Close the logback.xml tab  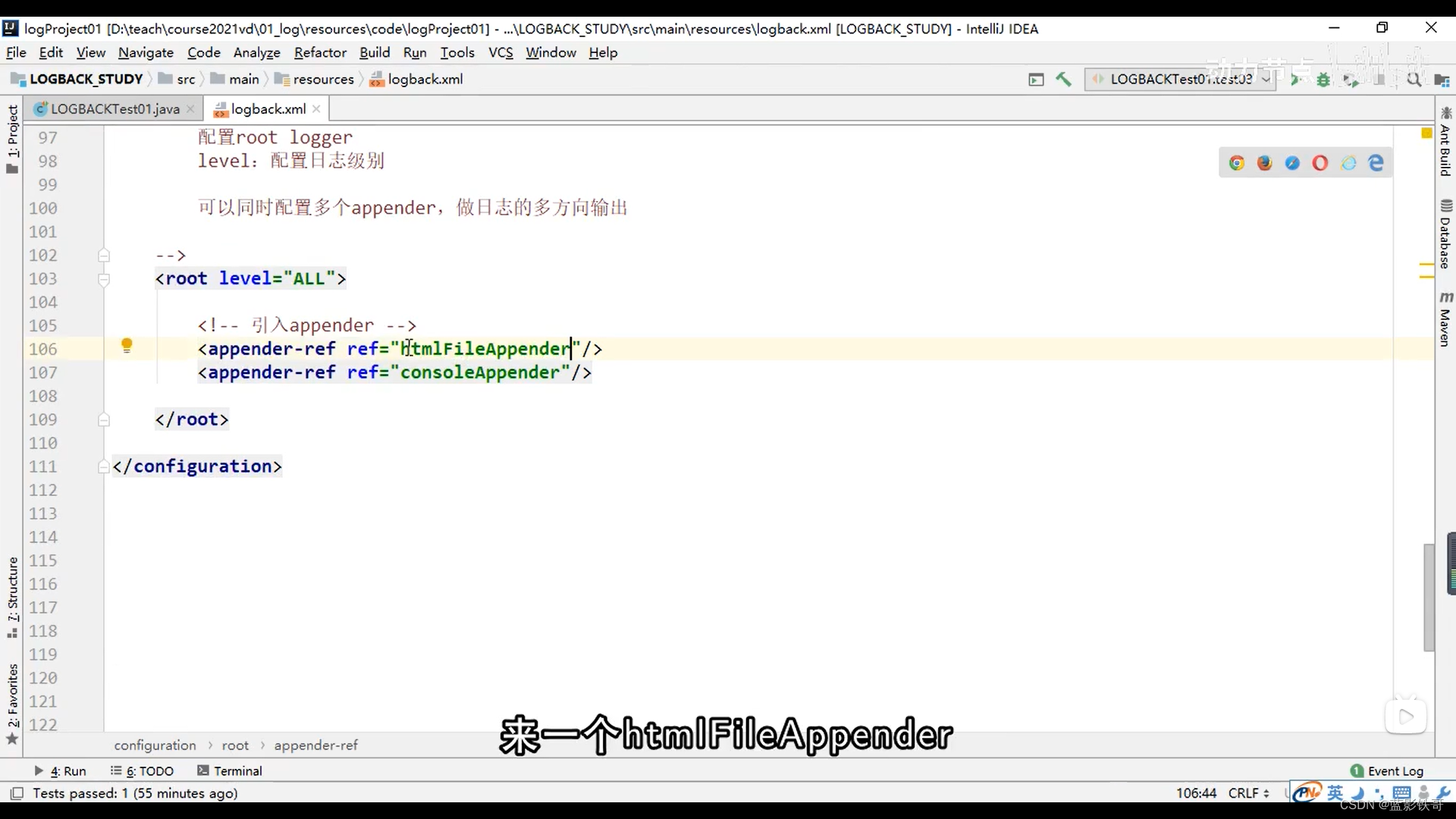[316, 109]
